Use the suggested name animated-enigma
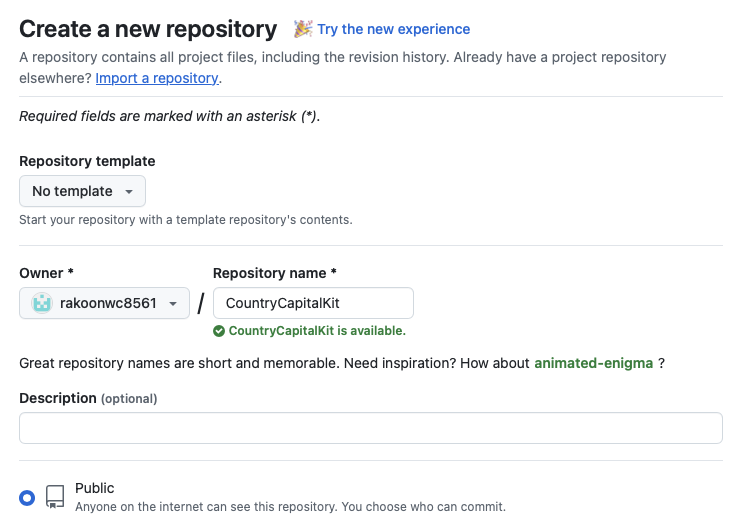The height and width of the screenshot is (527, 740). point(593,363)
